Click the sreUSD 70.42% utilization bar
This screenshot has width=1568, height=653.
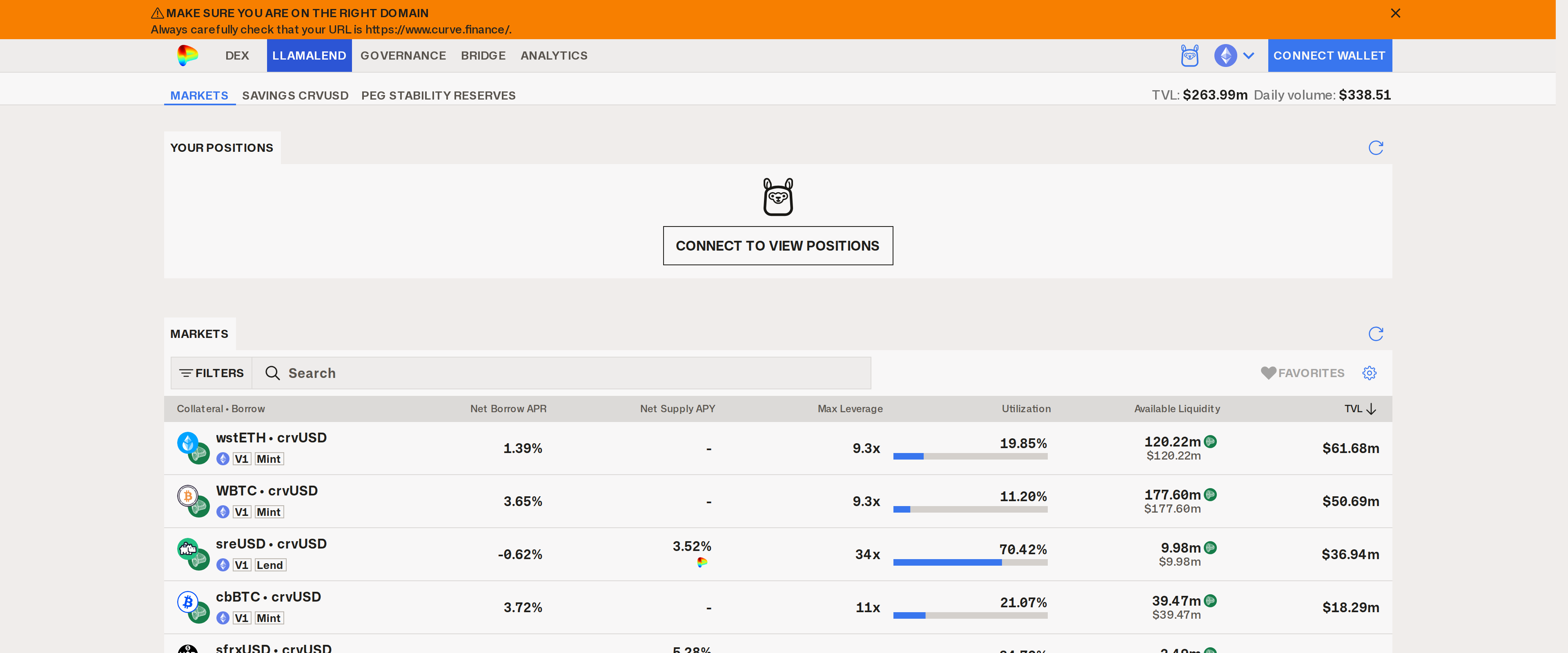coord(970,562)
